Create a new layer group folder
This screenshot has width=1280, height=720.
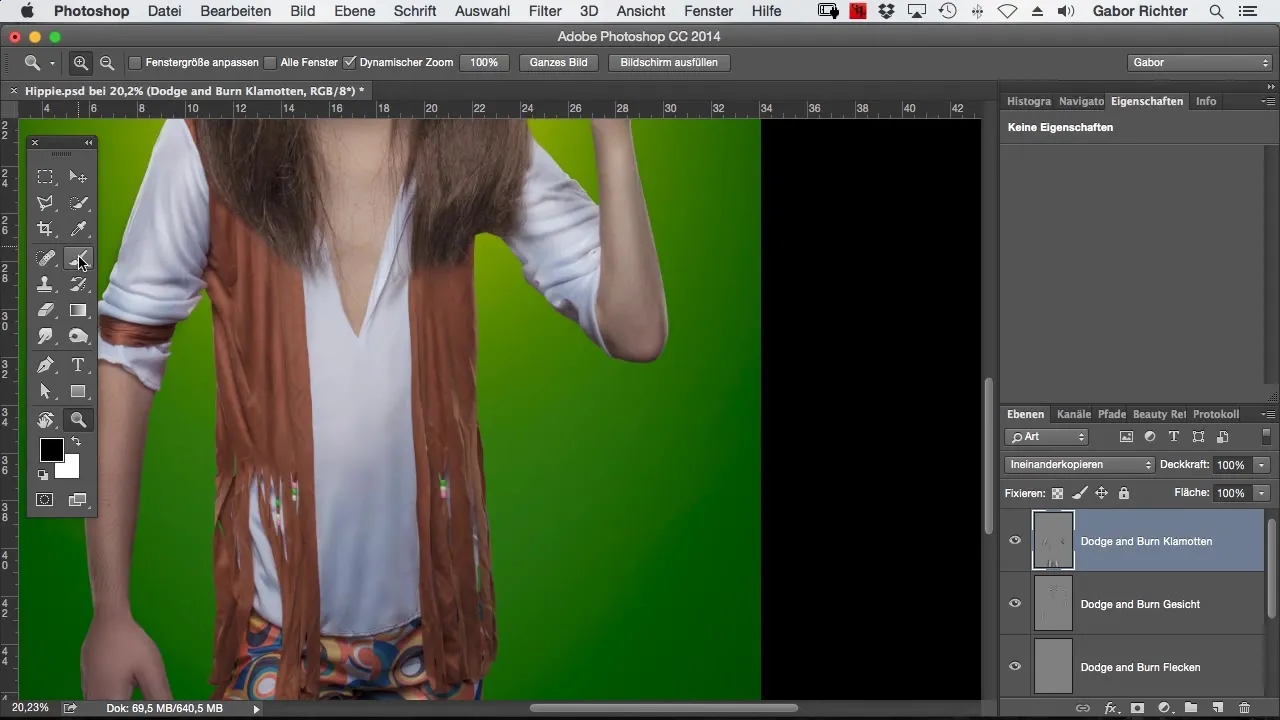[1191, 708]
